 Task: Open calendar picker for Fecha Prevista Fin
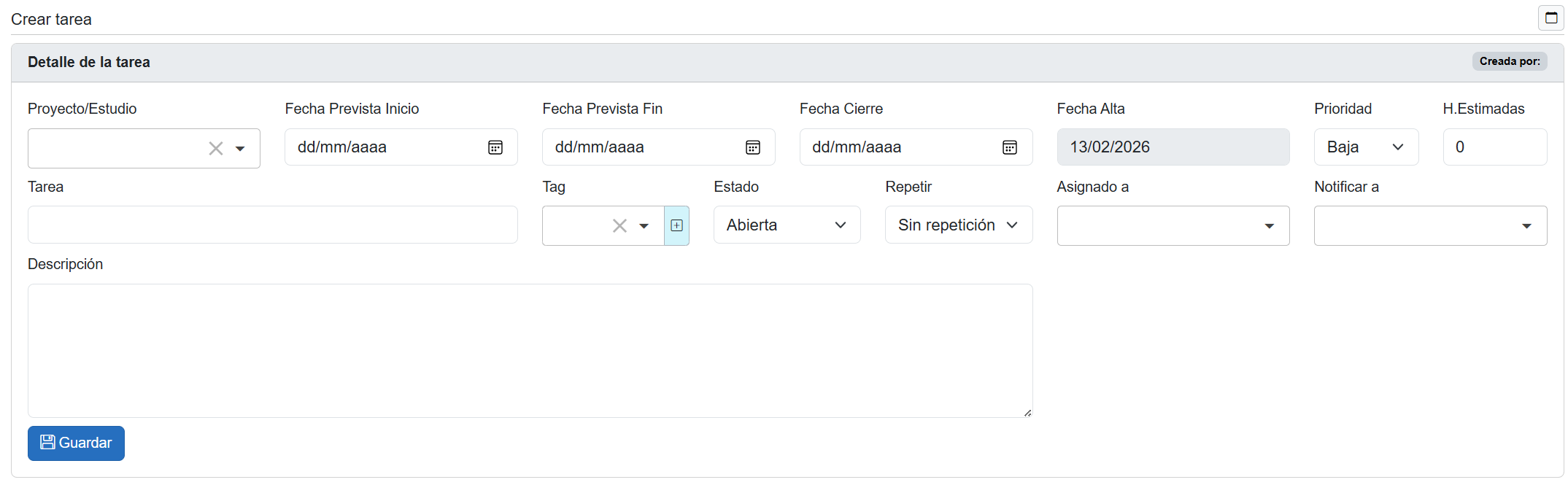(x=752, y=147)
